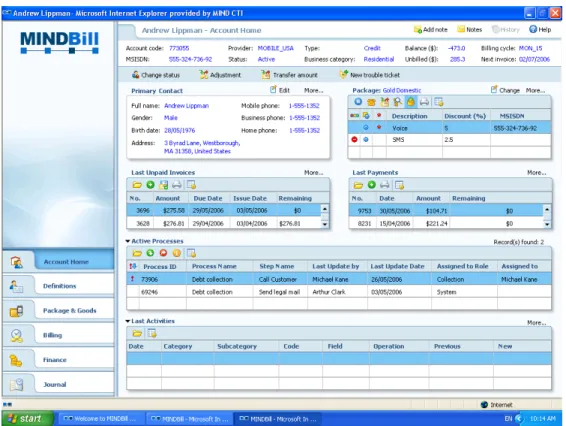Click red stop icon in Active Processes

pyautogui.click(x=163, y=253)
